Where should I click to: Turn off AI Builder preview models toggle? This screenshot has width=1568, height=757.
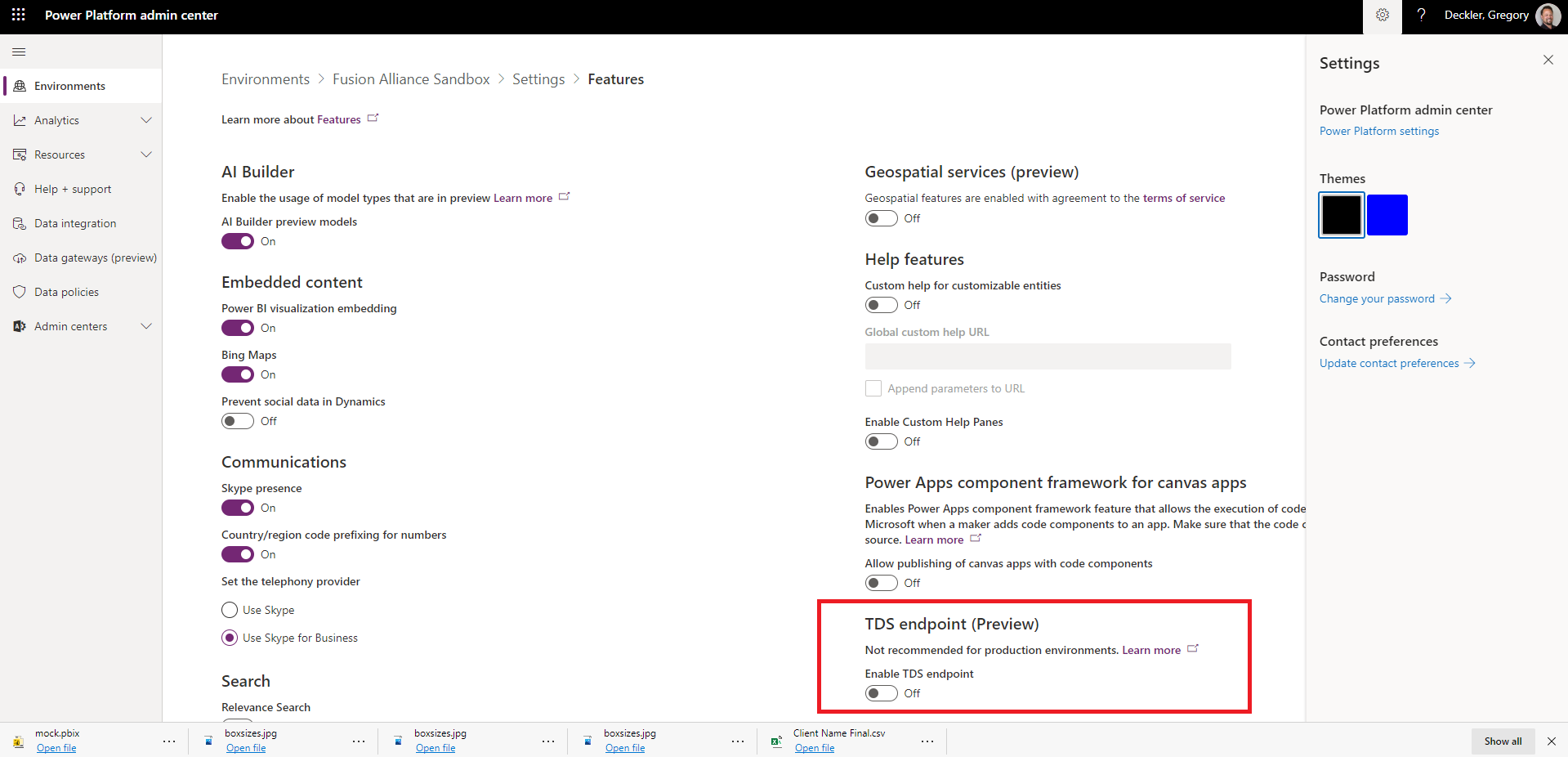click(238, 241)
